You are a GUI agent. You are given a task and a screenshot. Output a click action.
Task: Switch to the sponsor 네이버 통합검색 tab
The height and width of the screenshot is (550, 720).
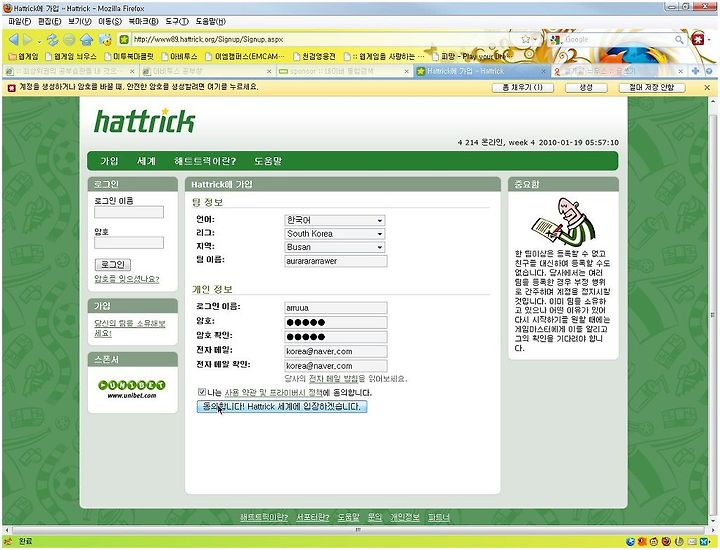coord(343,71)
